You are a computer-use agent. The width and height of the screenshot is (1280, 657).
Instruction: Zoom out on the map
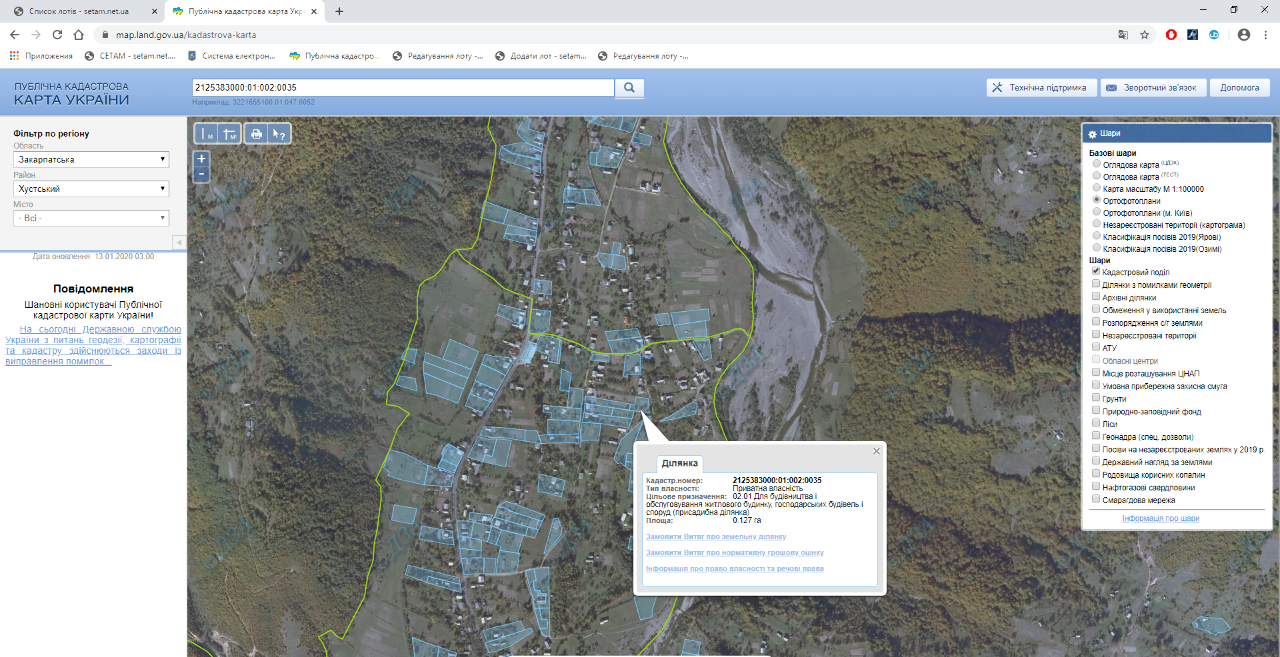pyautogui.click(x=202, y=173)
